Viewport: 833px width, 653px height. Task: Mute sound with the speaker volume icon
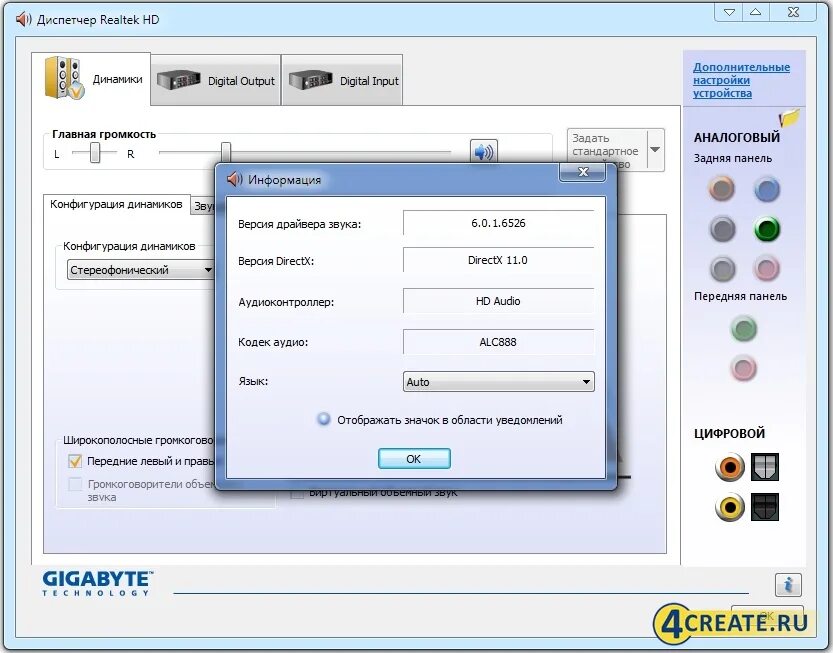pyautogui.click(x=483, y=152)
